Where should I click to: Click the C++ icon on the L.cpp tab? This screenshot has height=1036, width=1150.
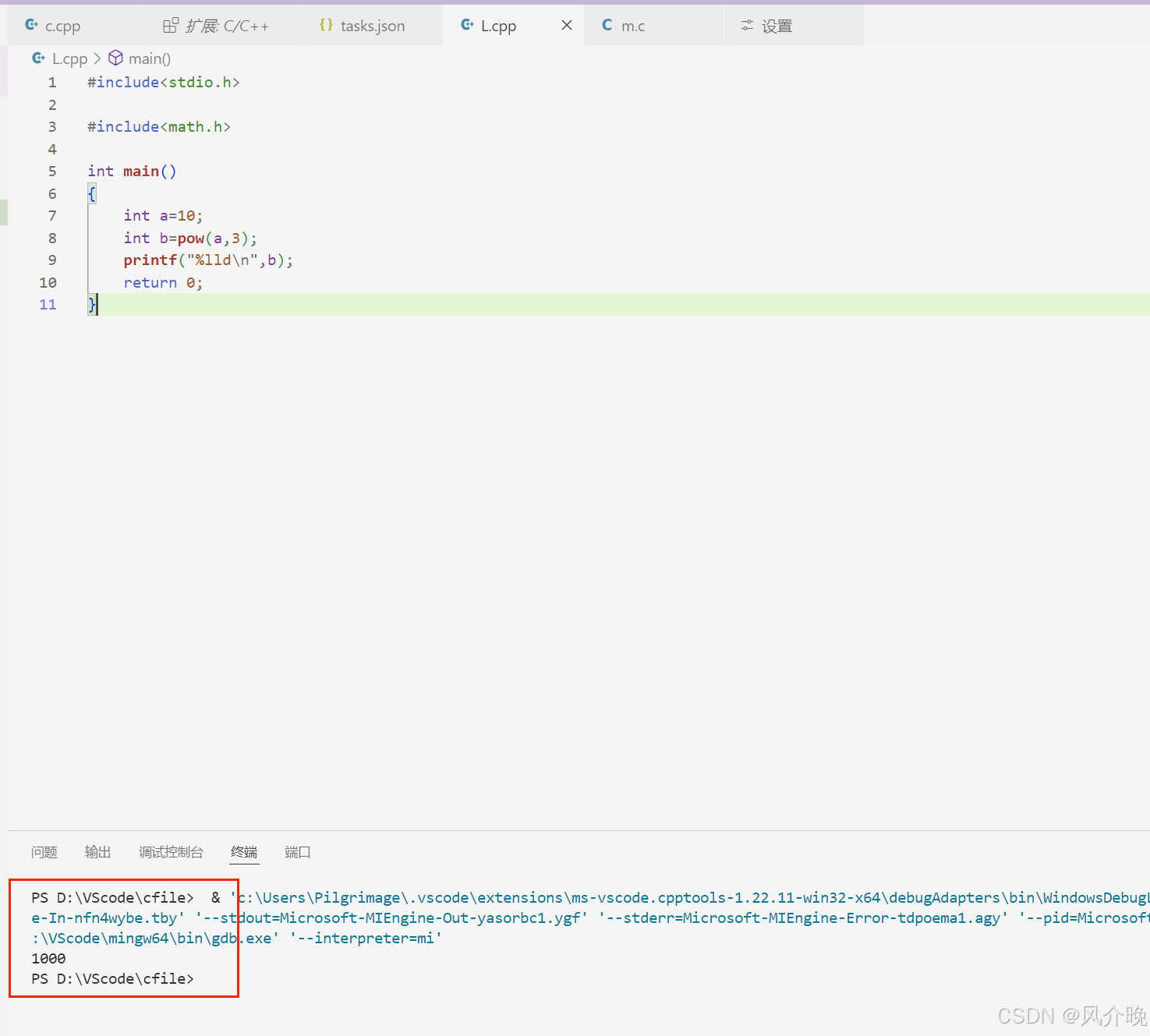click(466, 25)
